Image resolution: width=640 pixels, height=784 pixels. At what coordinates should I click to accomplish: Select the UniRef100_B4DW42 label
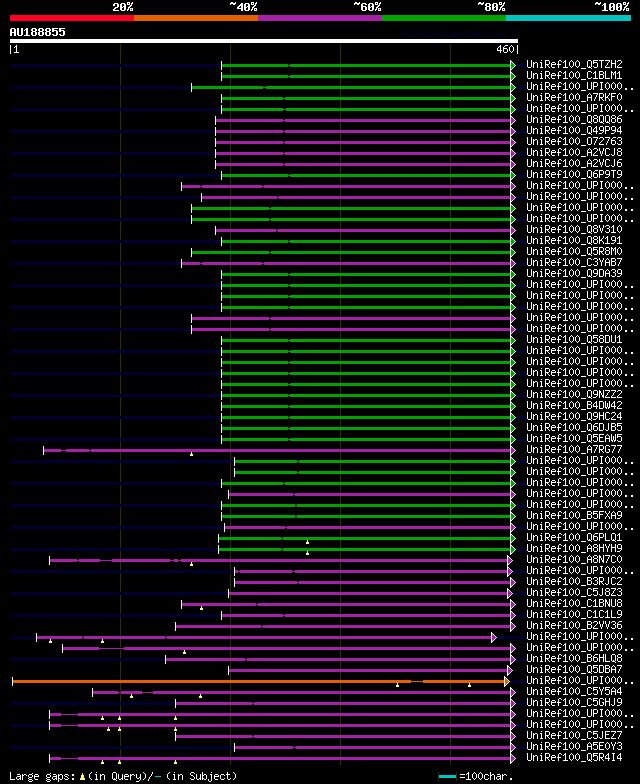[574, 405]
